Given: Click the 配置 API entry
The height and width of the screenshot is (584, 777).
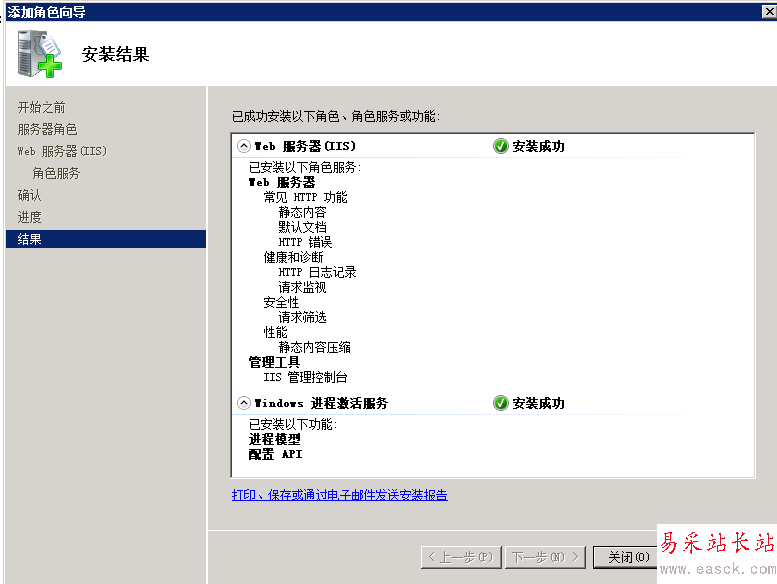Looking at the screenshot, I should point(276,454).
